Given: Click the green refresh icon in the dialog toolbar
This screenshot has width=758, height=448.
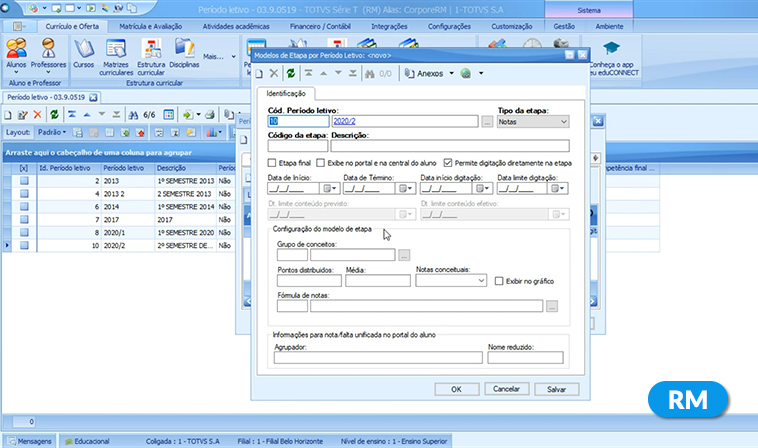Looking at the screenshot, I should tap(291, 73).
